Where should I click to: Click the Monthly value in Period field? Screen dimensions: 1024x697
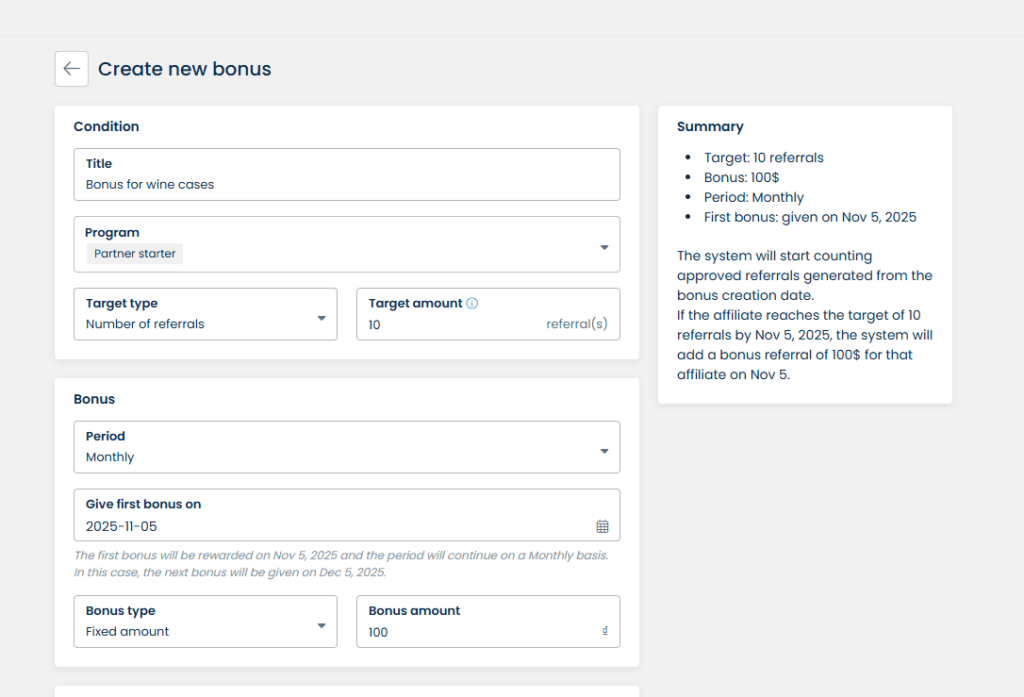click(x=110, y=457)
